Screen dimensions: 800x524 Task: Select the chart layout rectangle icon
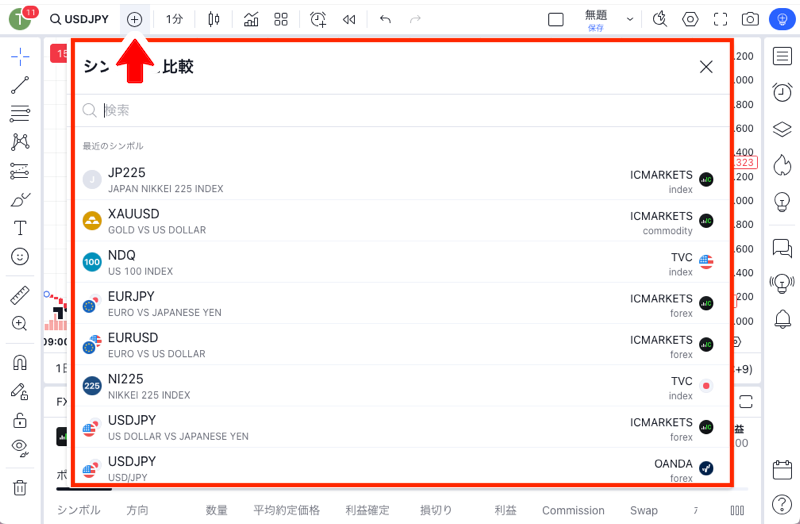coord(556,19)
